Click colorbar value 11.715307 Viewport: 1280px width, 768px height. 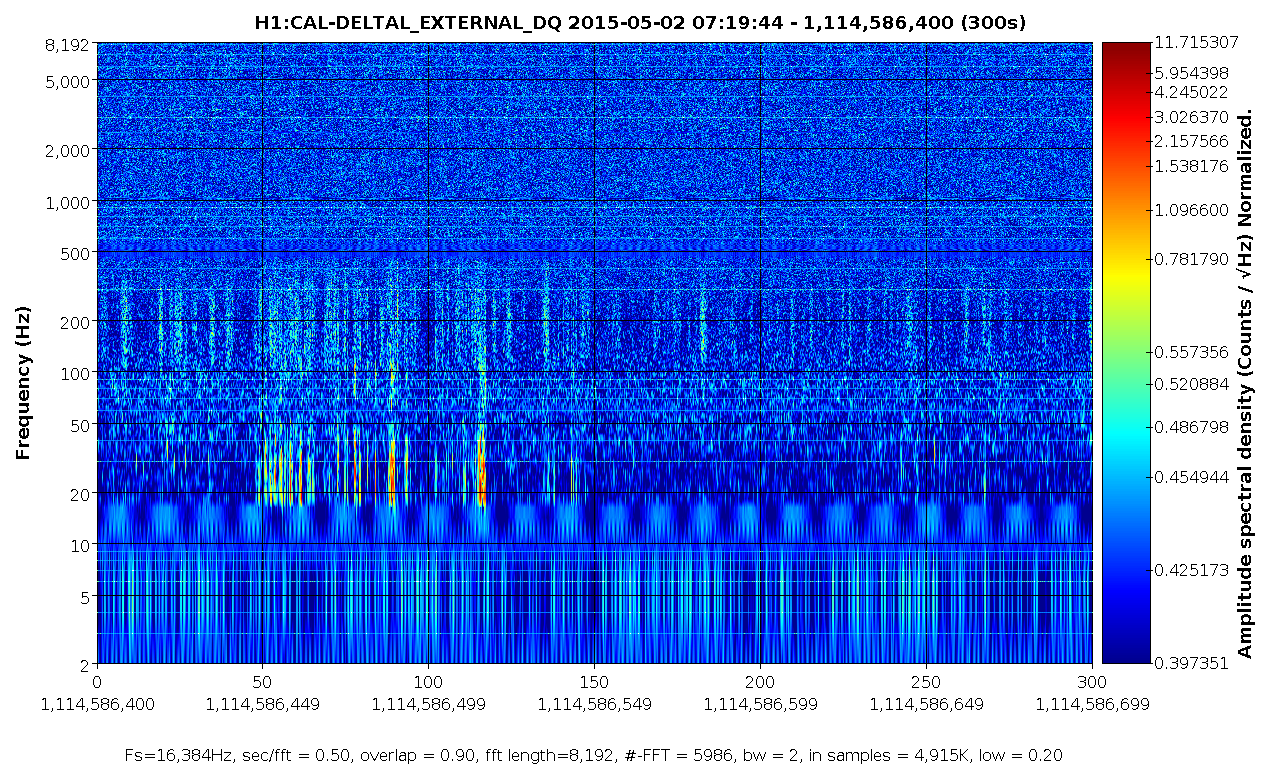(1196, 42)
